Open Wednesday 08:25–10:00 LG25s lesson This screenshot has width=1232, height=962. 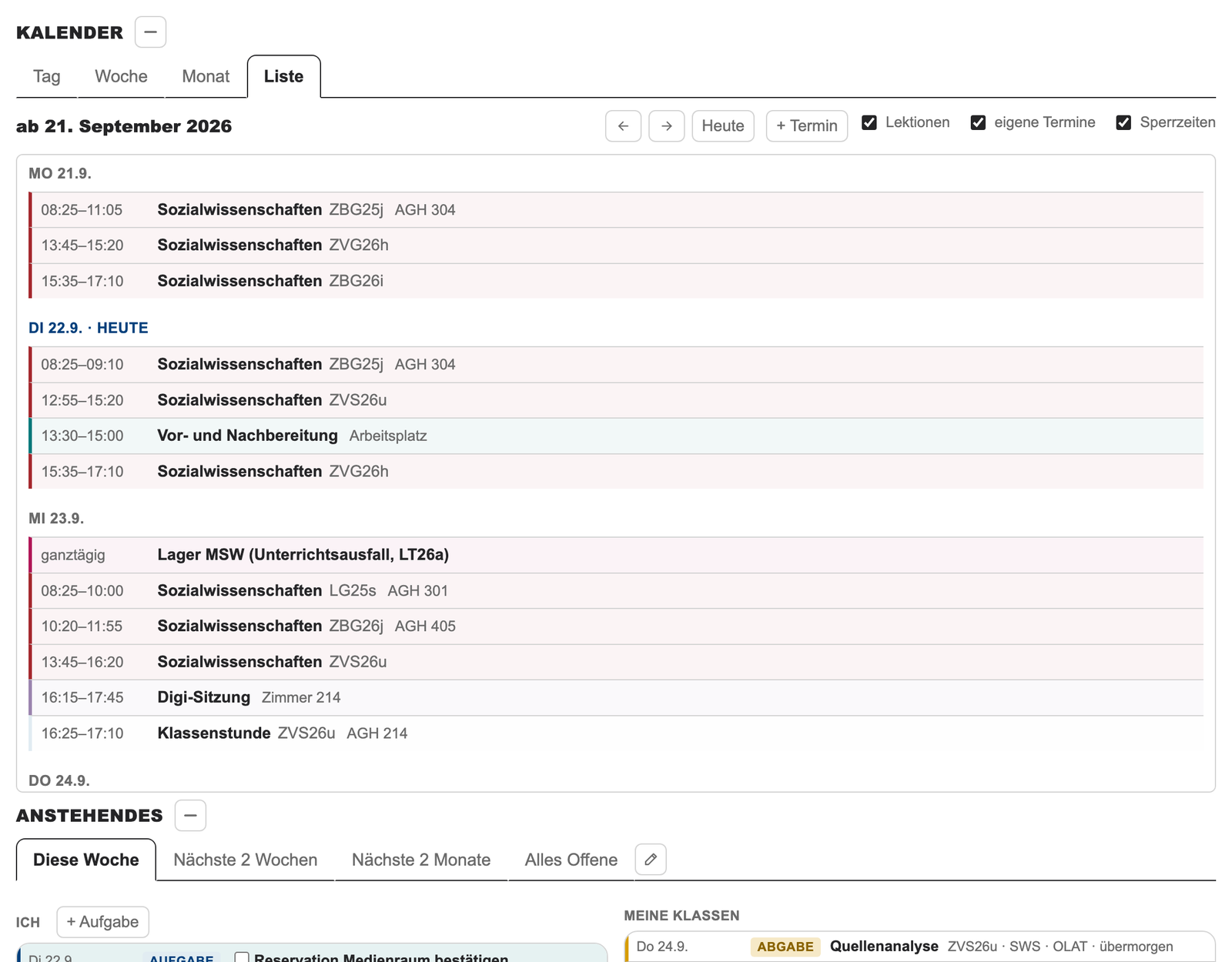tap(616, 591)
